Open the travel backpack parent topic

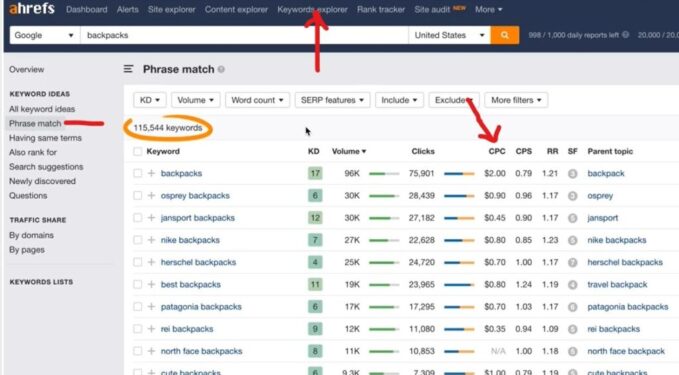(617, 284)
